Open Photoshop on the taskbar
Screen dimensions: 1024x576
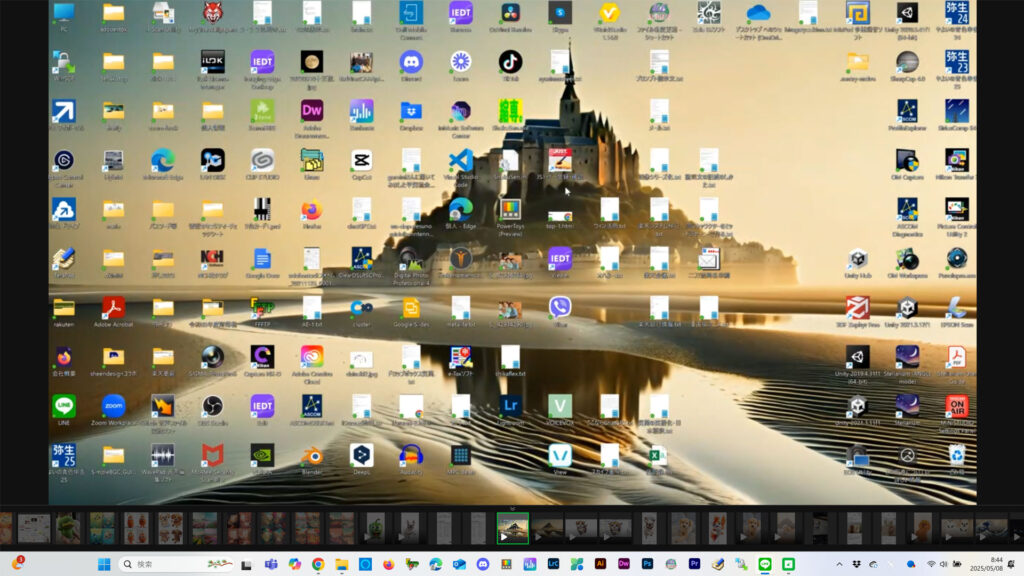pyautogui.click(x=647, y=564)
